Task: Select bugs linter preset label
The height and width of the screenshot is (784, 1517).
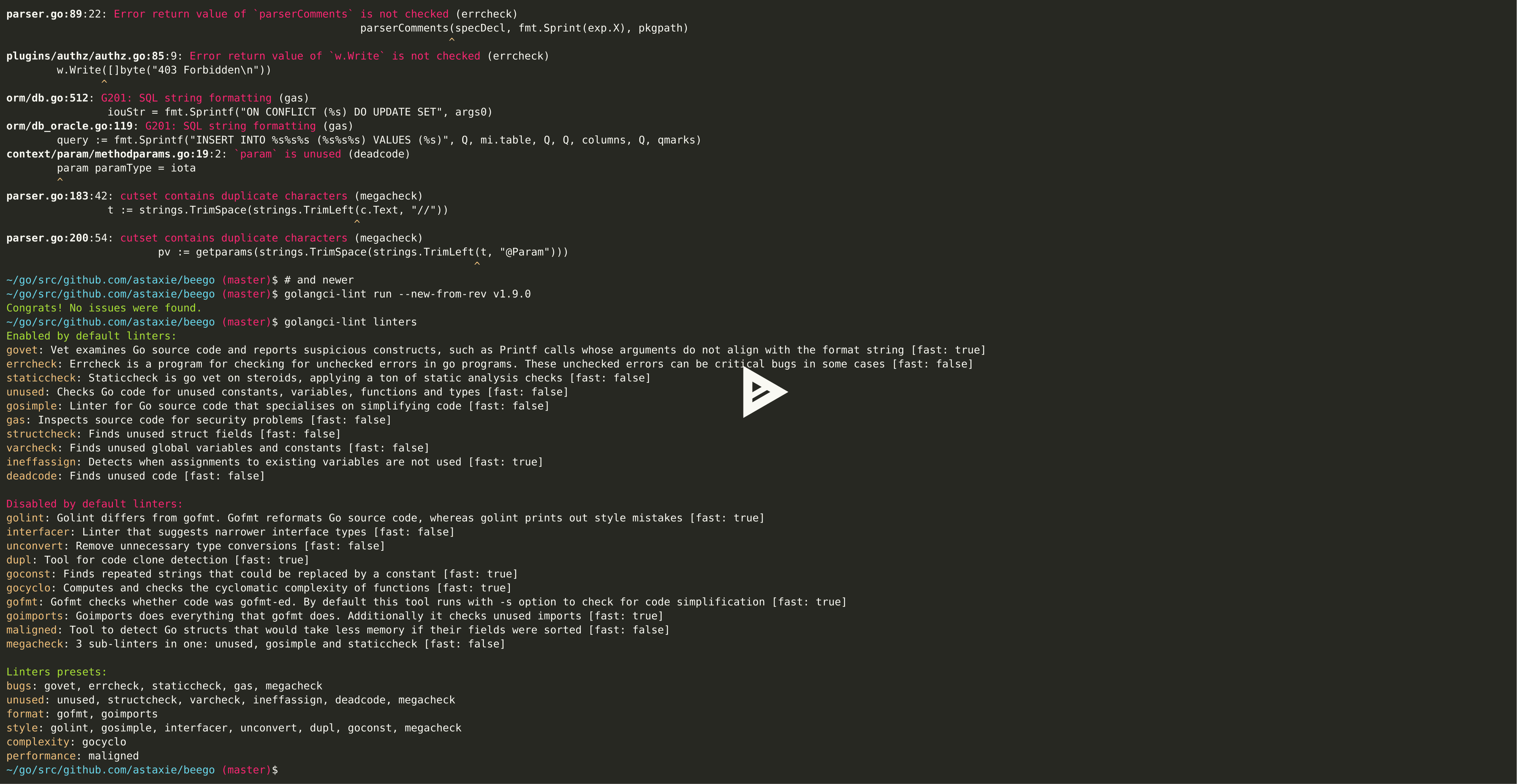Action: pos(18,685)
